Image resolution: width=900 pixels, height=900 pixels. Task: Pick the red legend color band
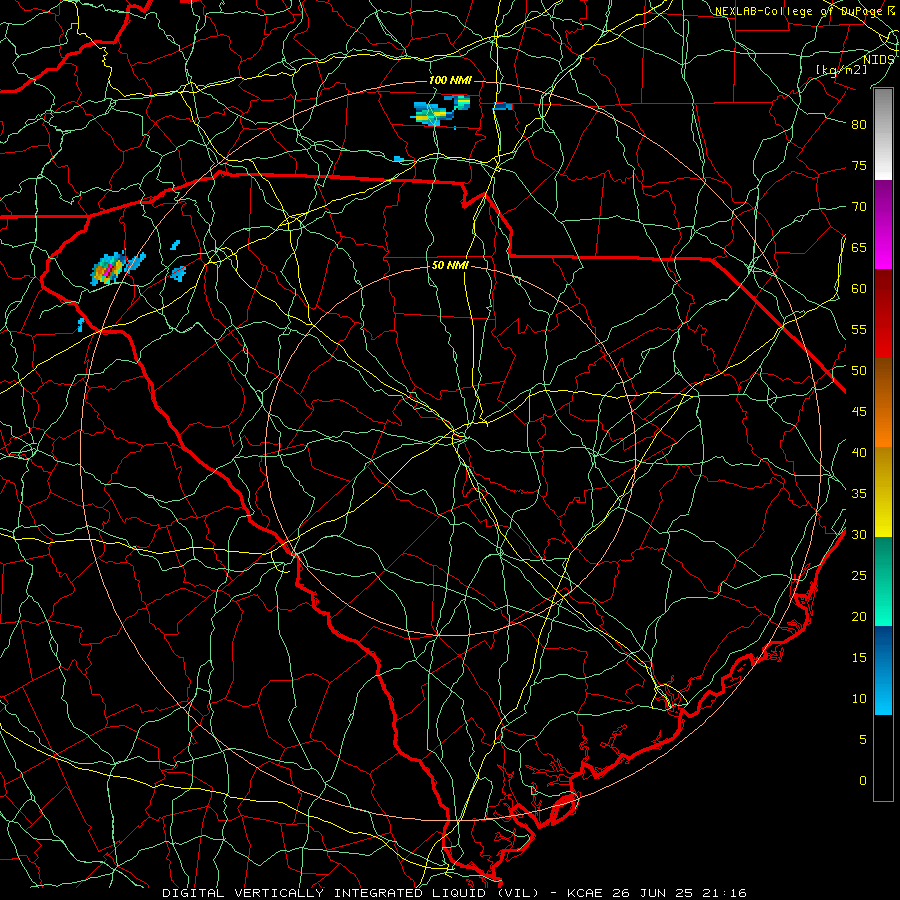[x=883, y=314]
